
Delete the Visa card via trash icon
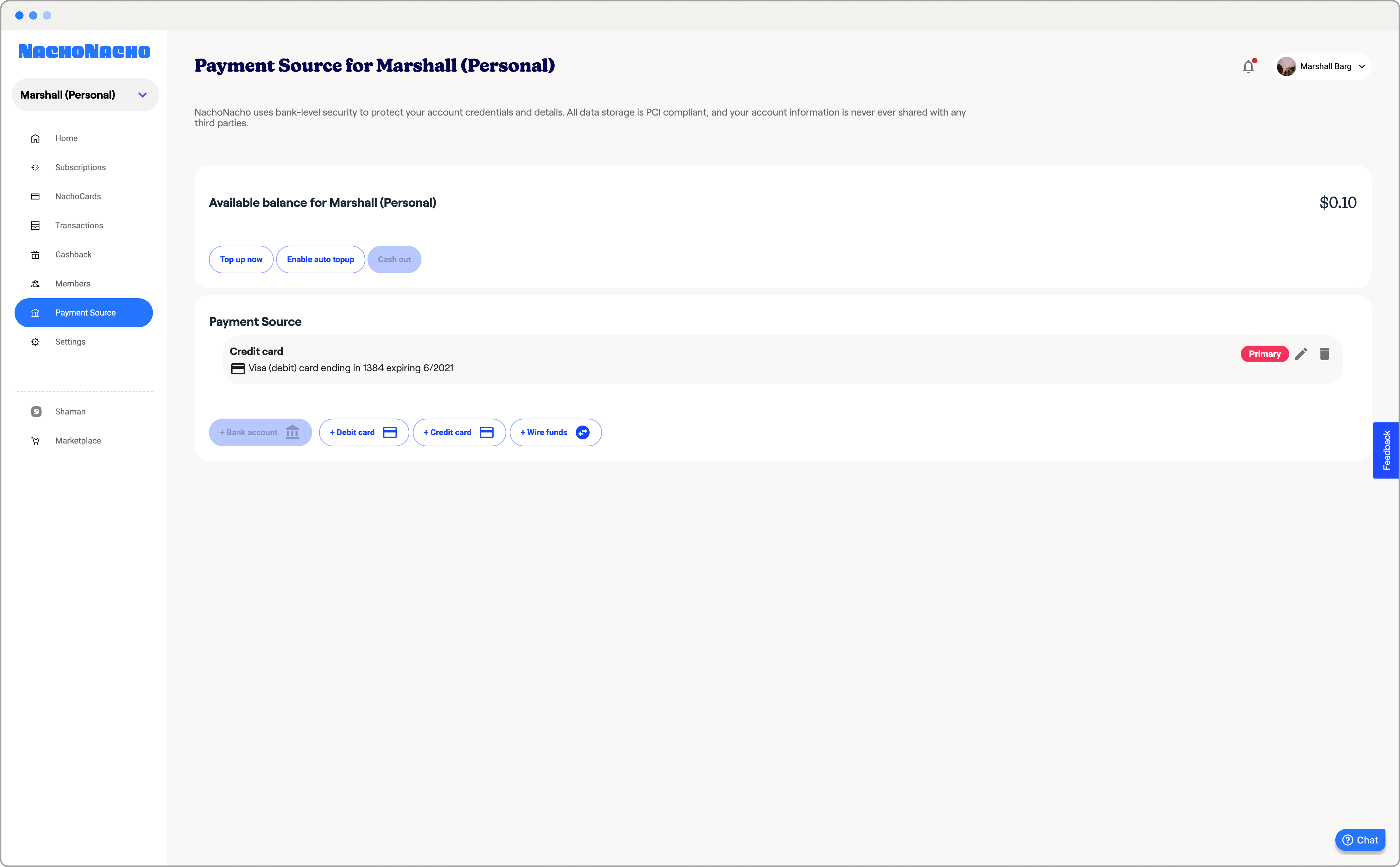pyautogui.click(x=1324, y=354)
